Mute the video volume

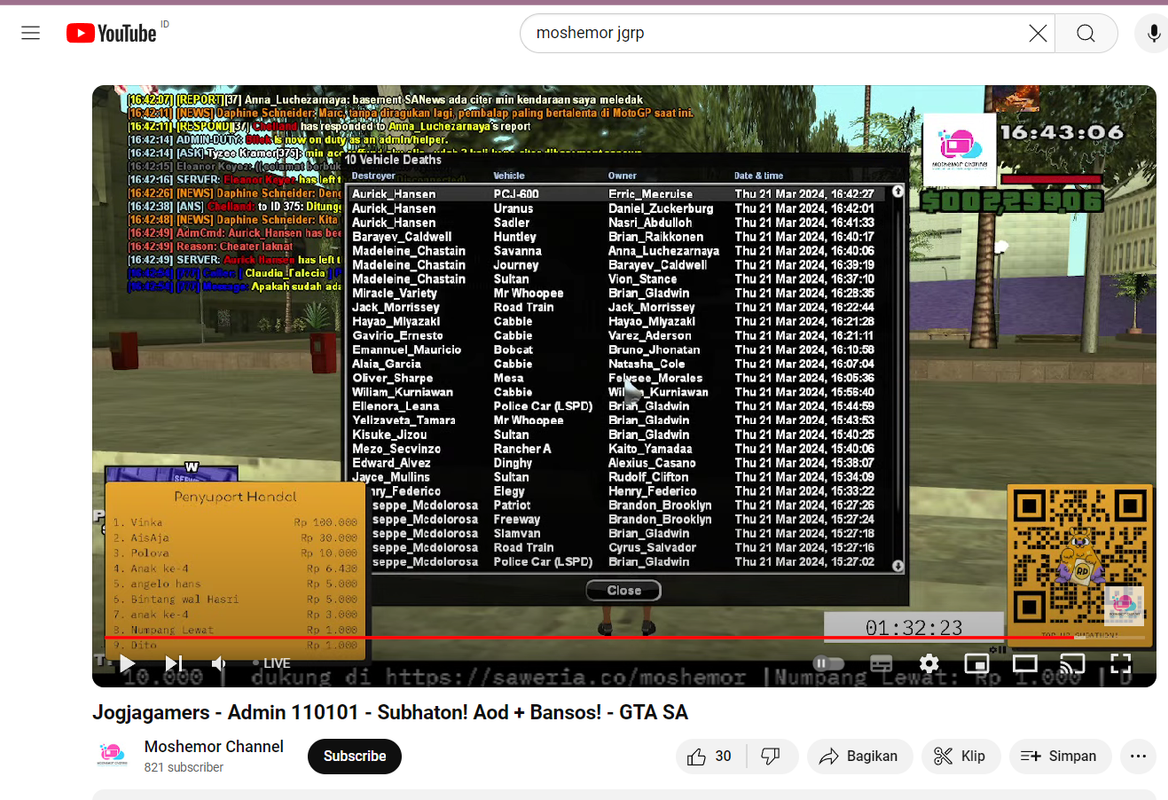218,663
